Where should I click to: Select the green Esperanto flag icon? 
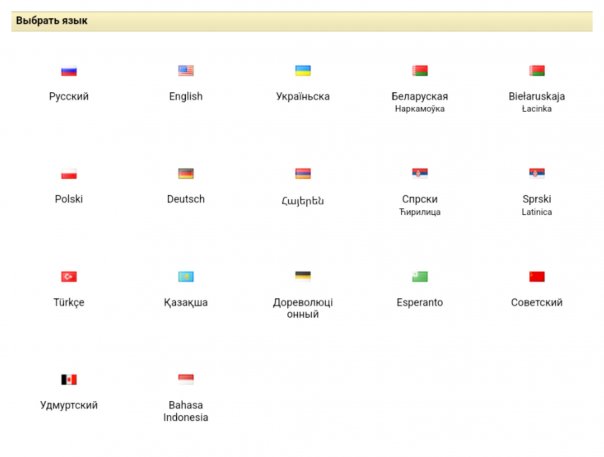point(420,276)
